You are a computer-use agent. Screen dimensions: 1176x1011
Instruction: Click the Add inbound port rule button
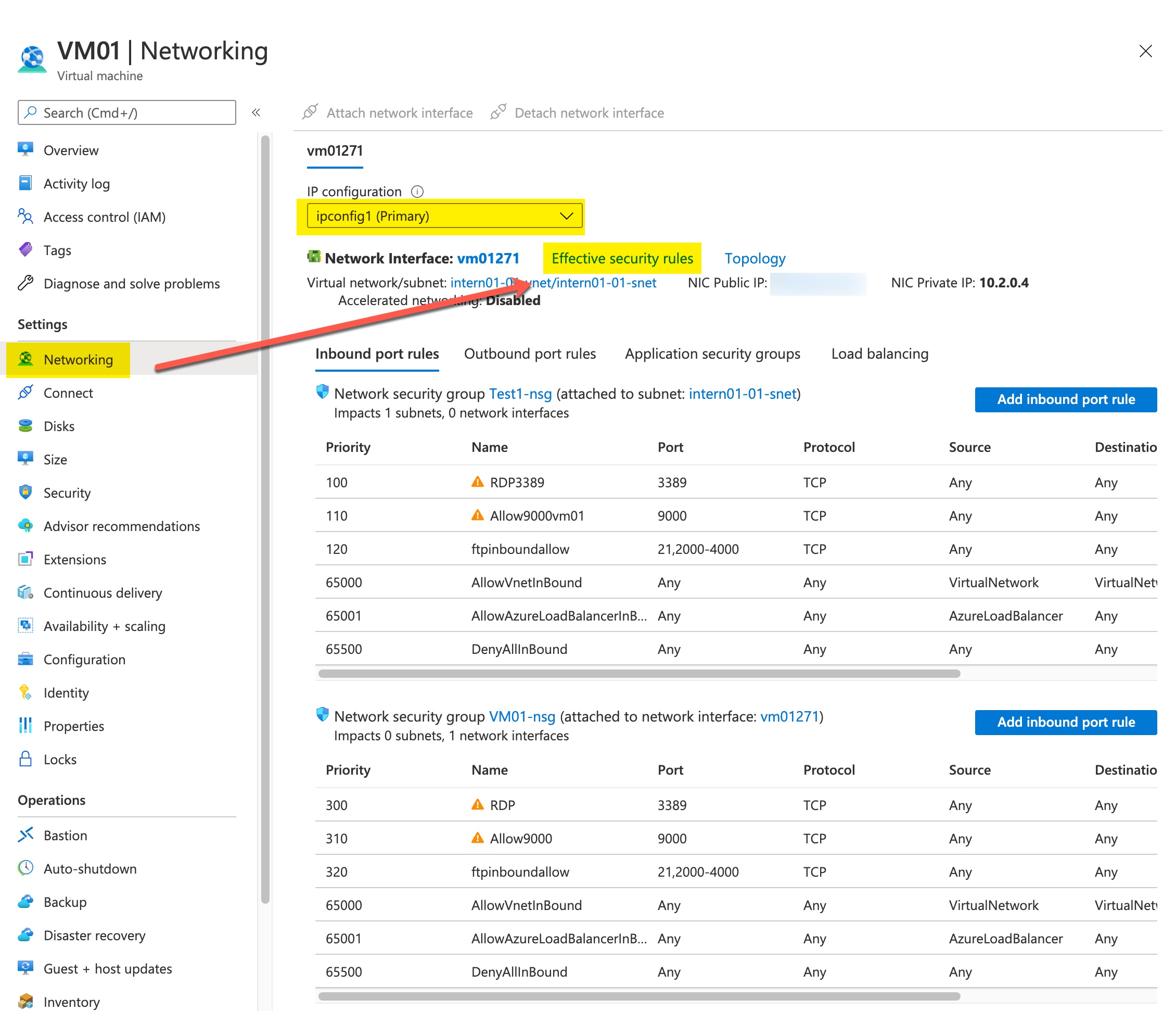coord(1065,399)
